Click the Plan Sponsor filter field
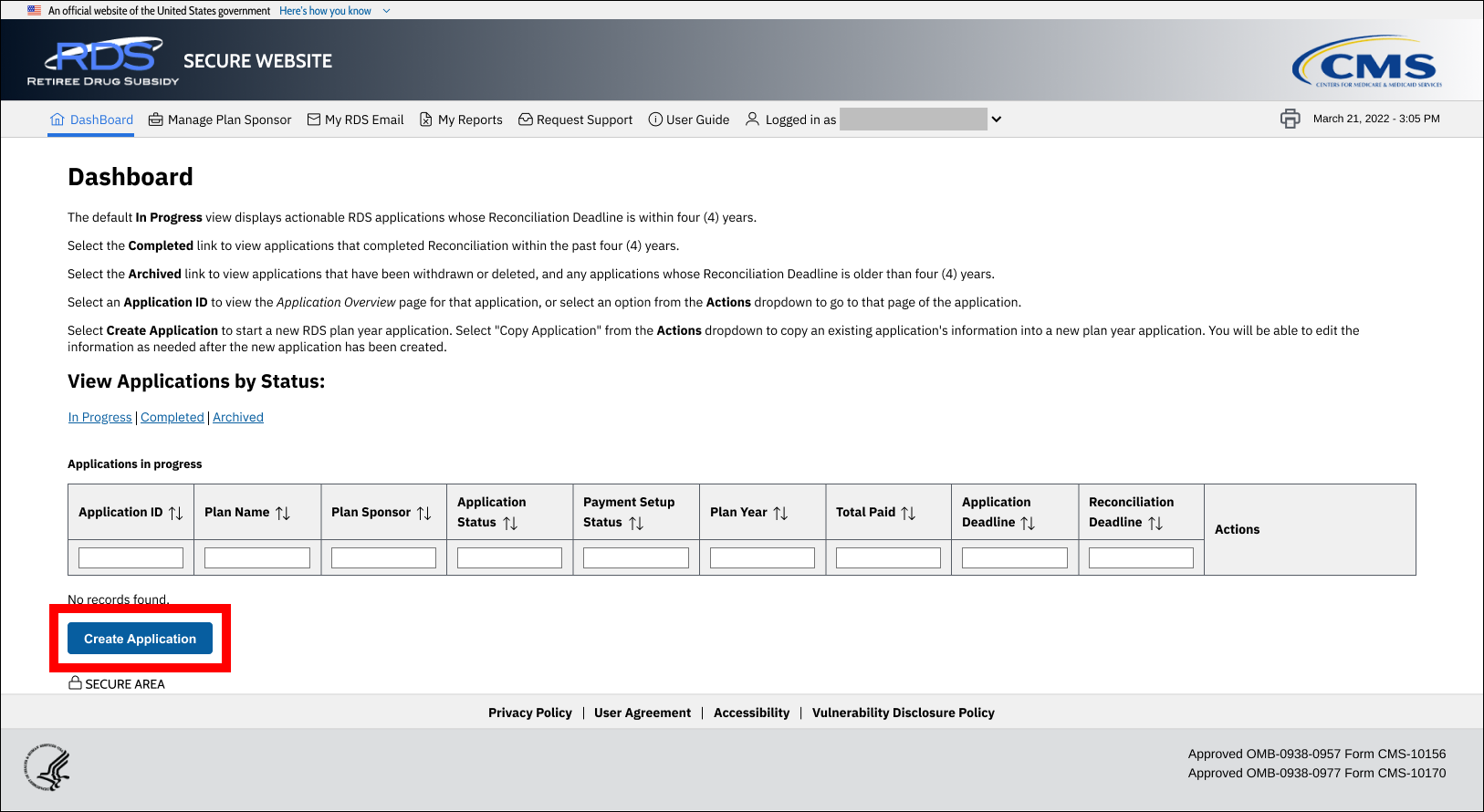The height and width of the screenshot is (812, 1484). click(383, 557)
